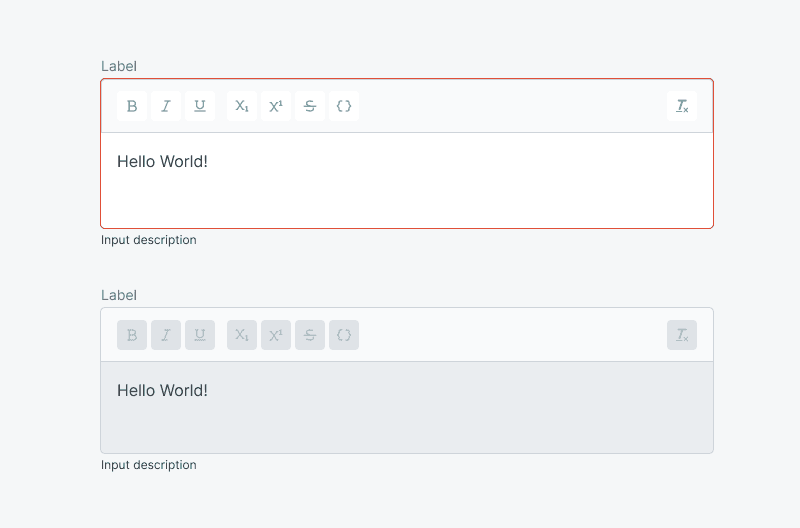Screen dimensions: 800x528
Task: Click the Label above the disabled editor
Action: click(119, 295)
